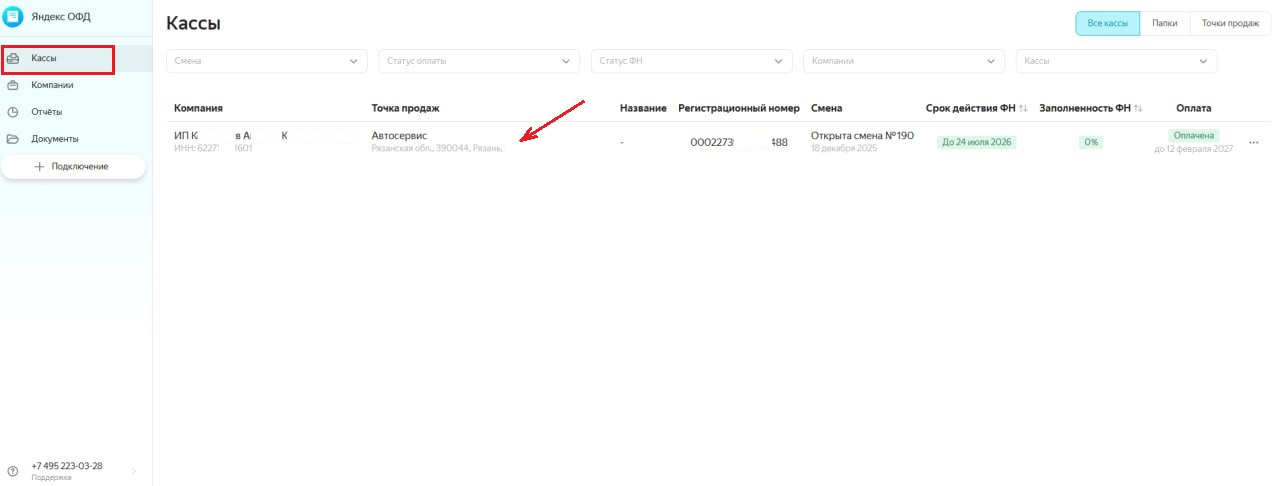Switch to the Точки продаж tab
1280x486 pixels.
coord(1229,23)
